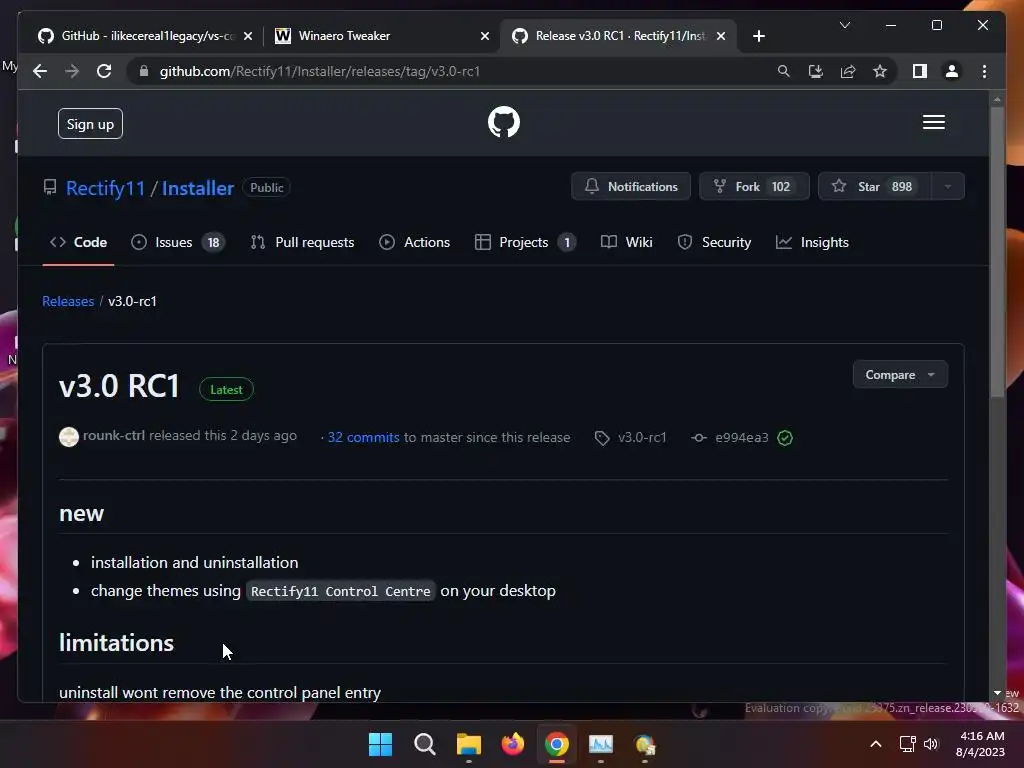Click the Latest release badge
This screenshot has height=768, width=1024.
pyautogui.click(x=226, y=389)
